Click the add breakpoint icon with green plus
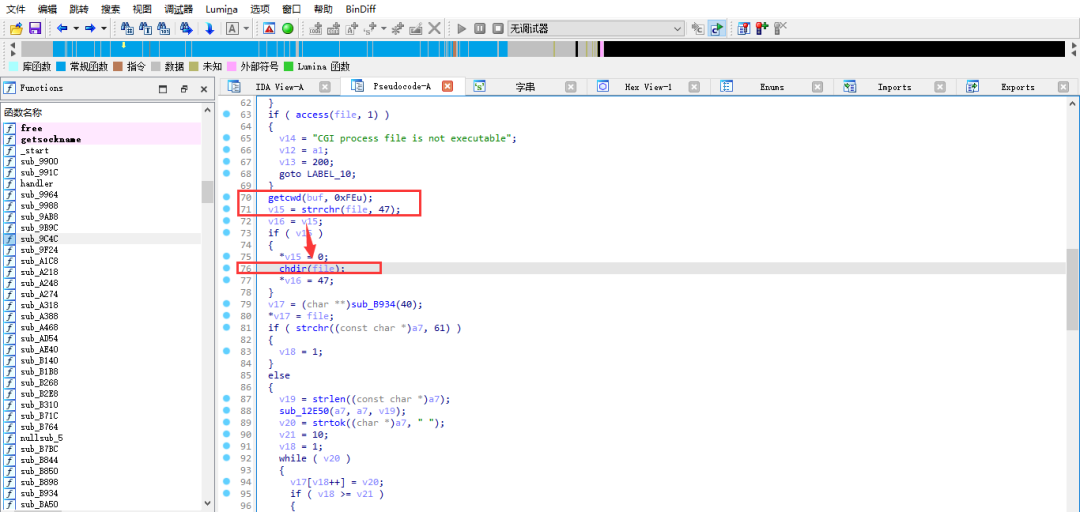The image size is (1080, 512). [761, 28]
